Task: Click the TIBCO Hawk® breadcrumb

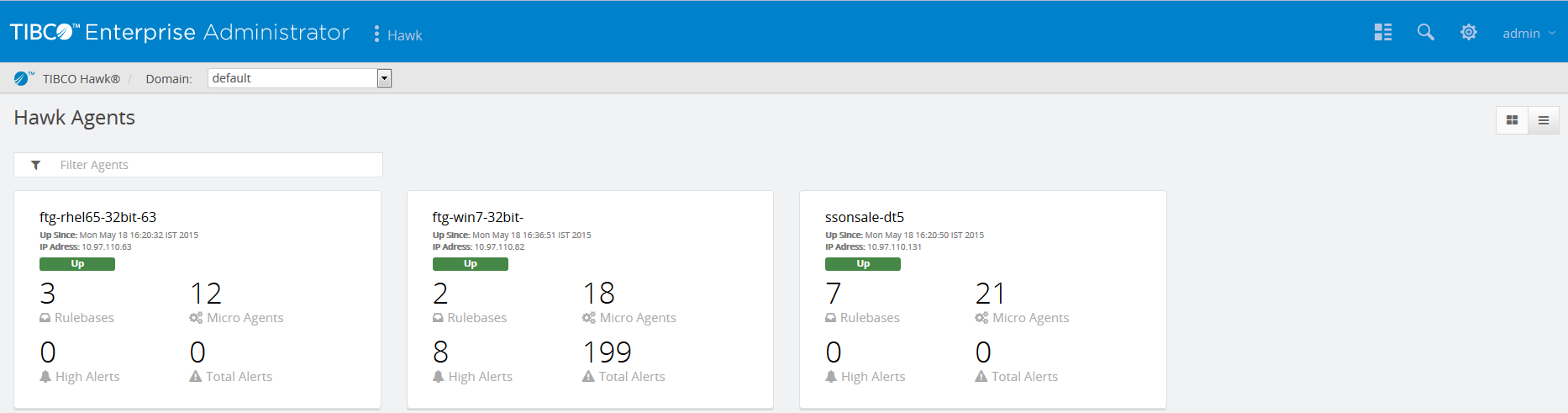Action: tap(81, 79)
